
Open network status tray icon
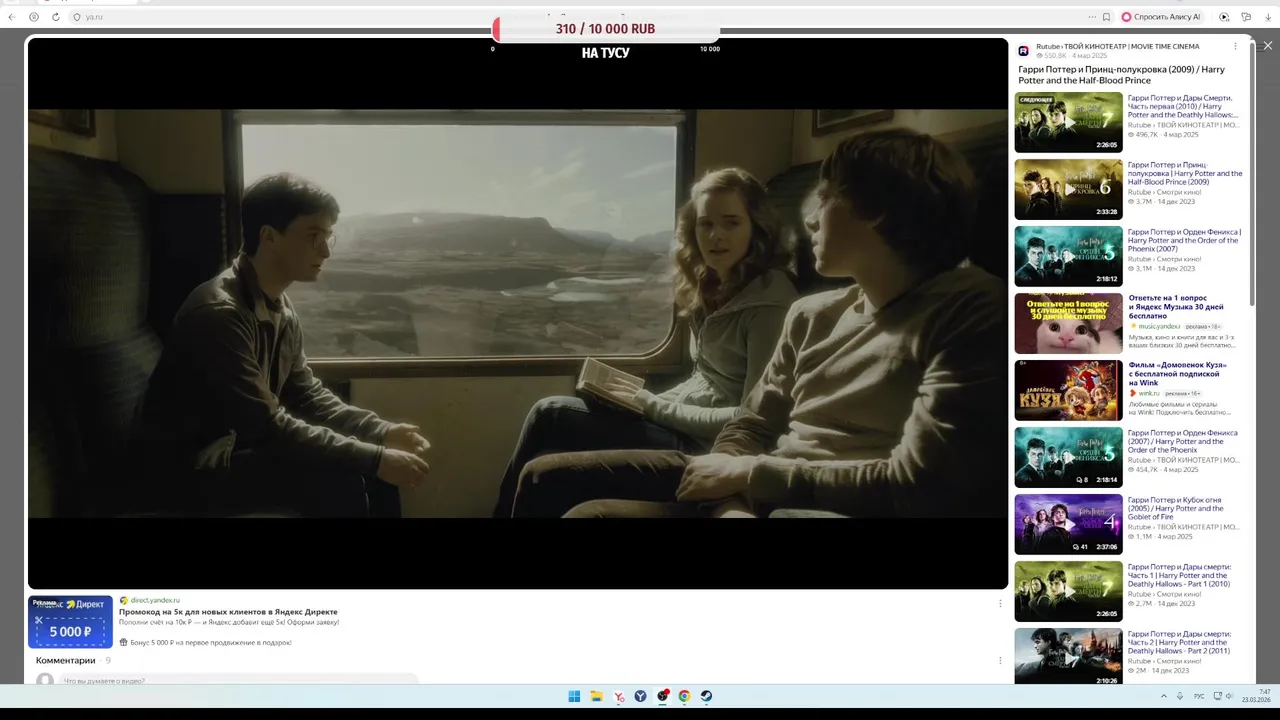coord(1216,696)
